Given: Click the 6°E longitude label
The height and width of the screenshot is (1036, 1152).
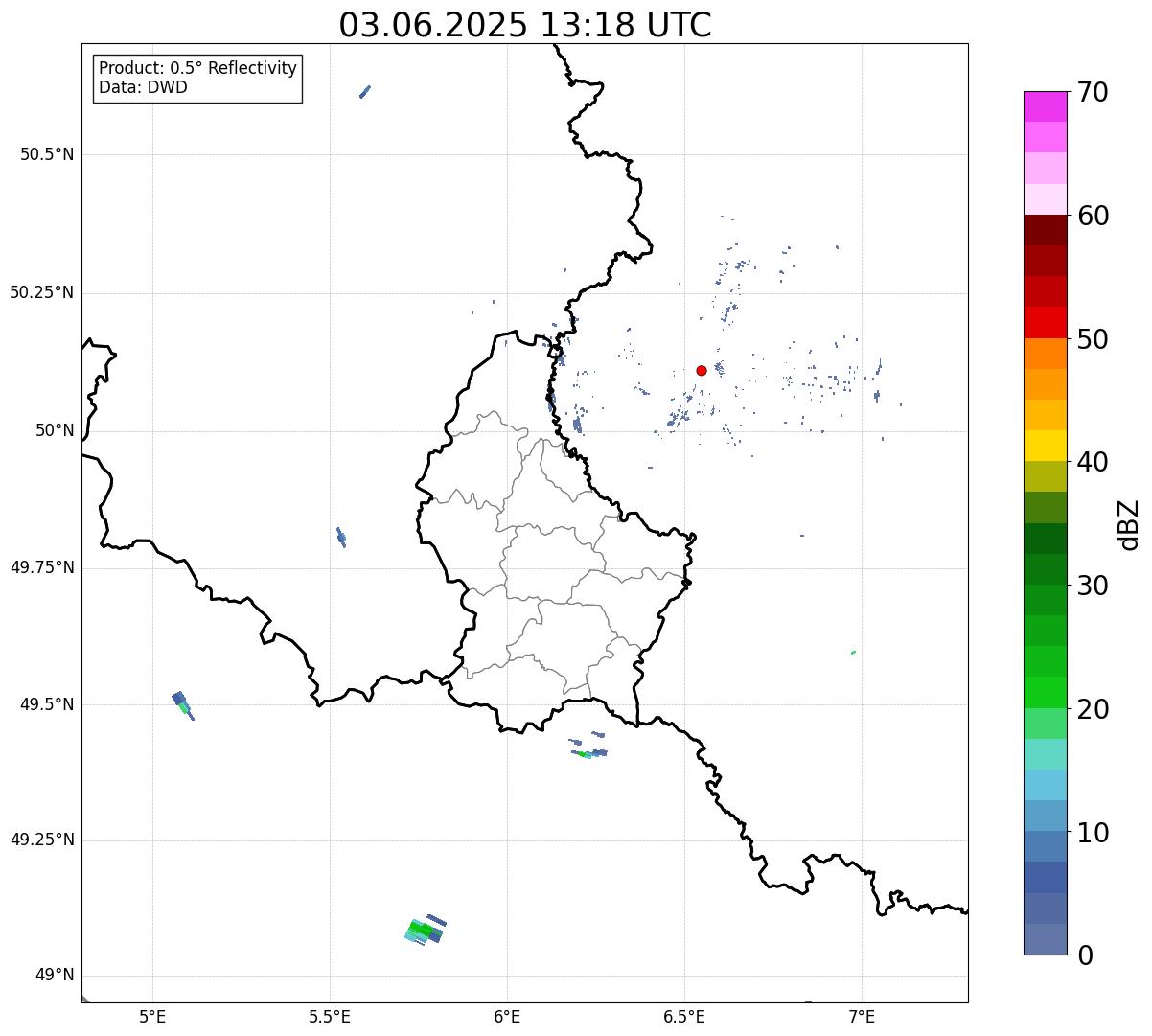Looking at the screenshot, I should tap(507, 1016).
